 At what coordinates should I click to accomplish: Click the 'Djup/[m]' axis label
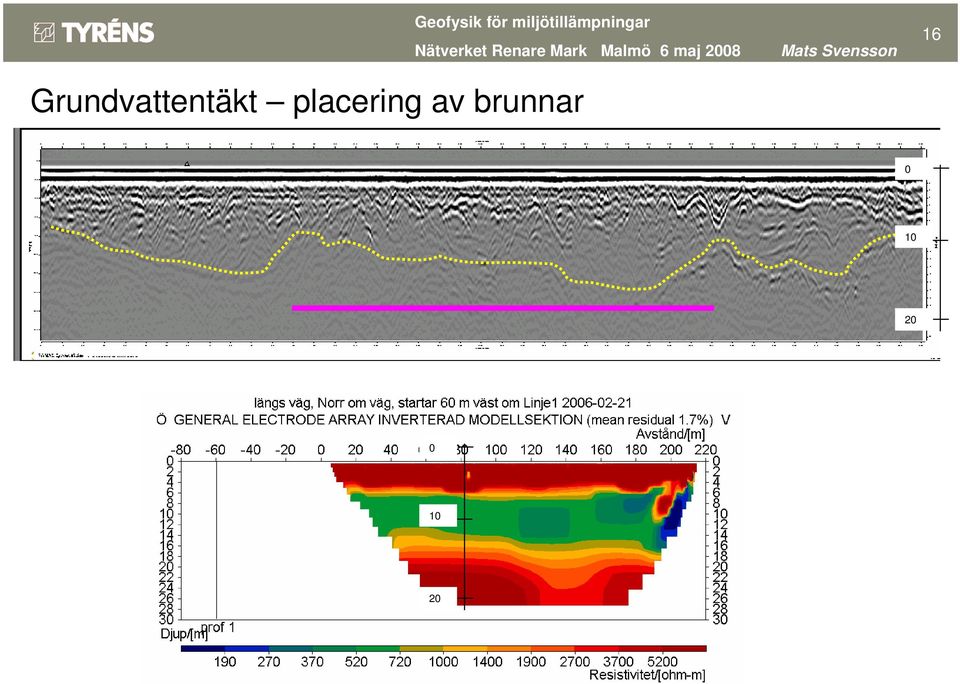point(182,634)
